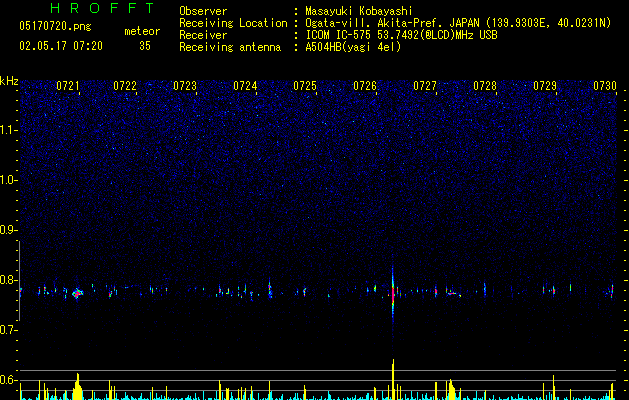Click the Observer label
629x400 pixels.
pos(203,11)
